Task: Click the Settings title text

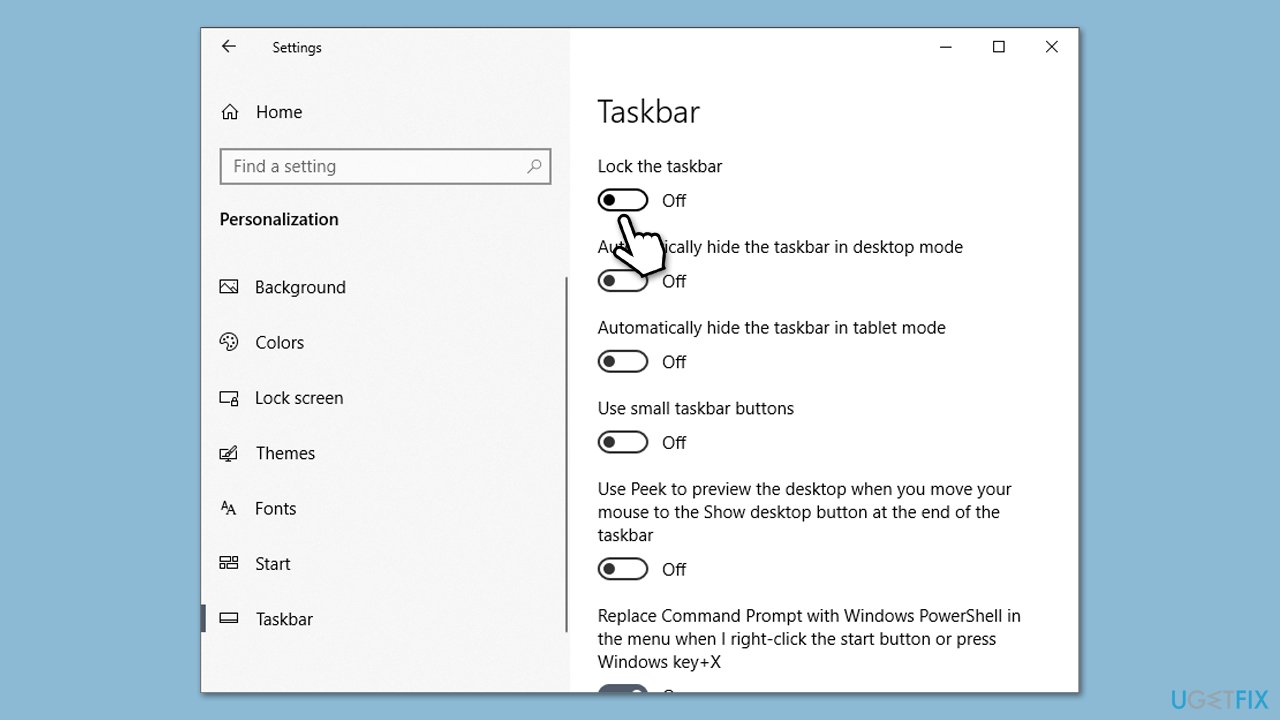Action: 296,47
